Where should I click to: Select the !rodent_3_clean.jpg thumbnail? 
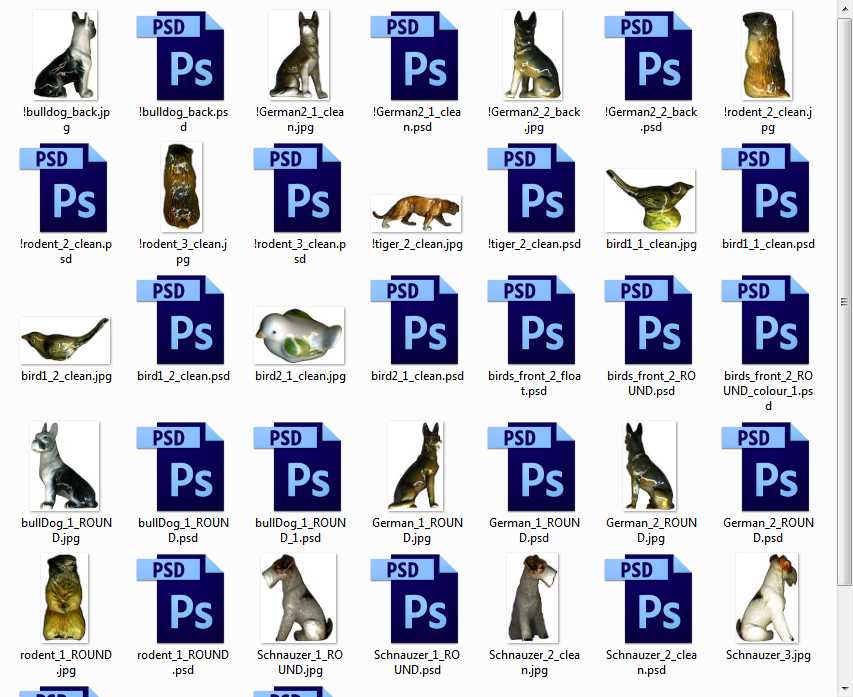pos(182,187)
